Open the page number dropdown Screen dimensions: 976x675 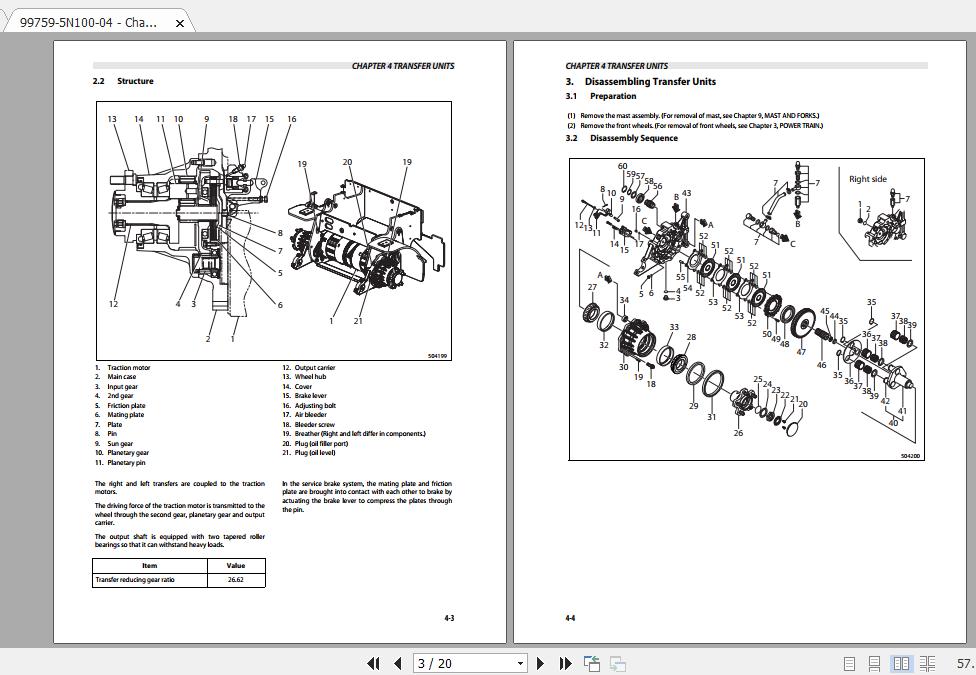(520, 663)
